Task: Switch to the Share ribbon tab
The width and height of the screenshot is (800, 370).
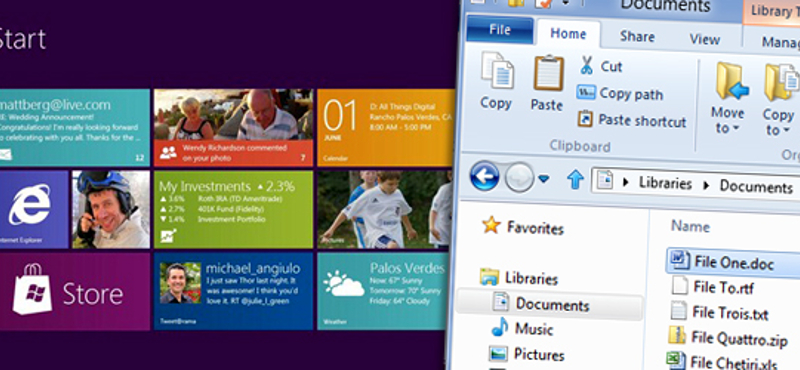Action: (637, 36)
